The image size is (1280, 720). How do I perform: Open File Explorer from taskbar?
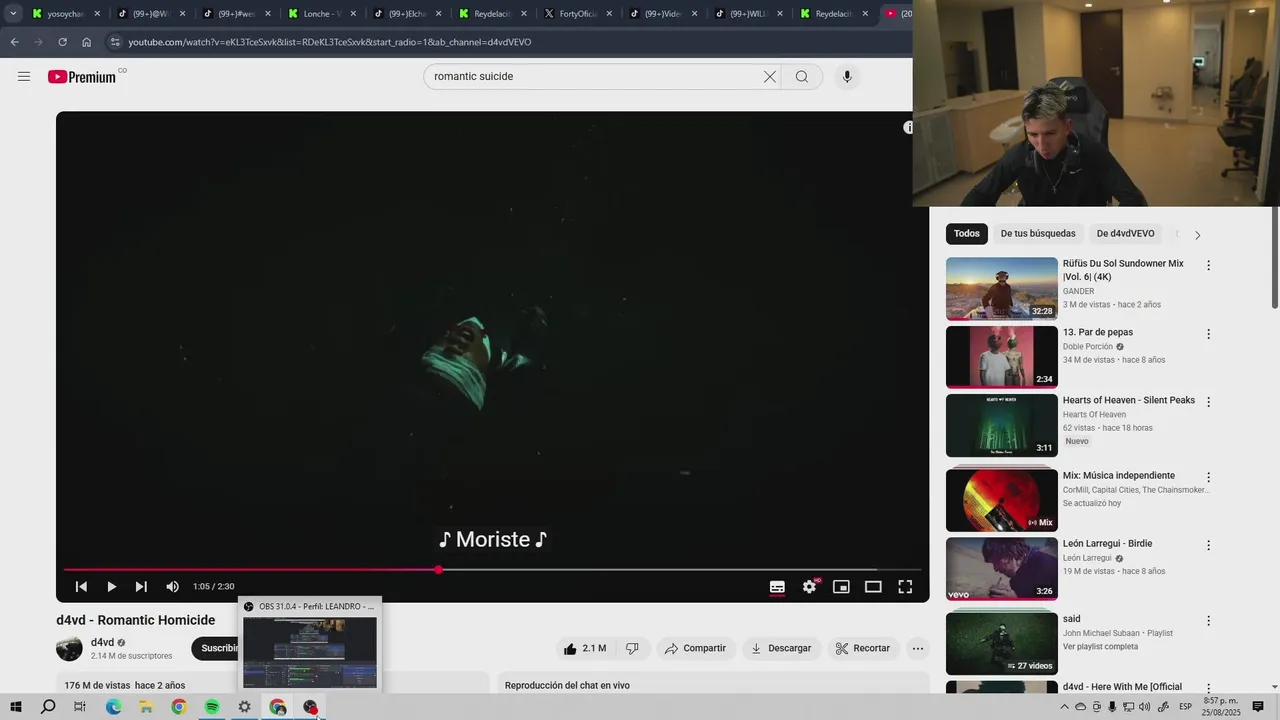[146, 707]
